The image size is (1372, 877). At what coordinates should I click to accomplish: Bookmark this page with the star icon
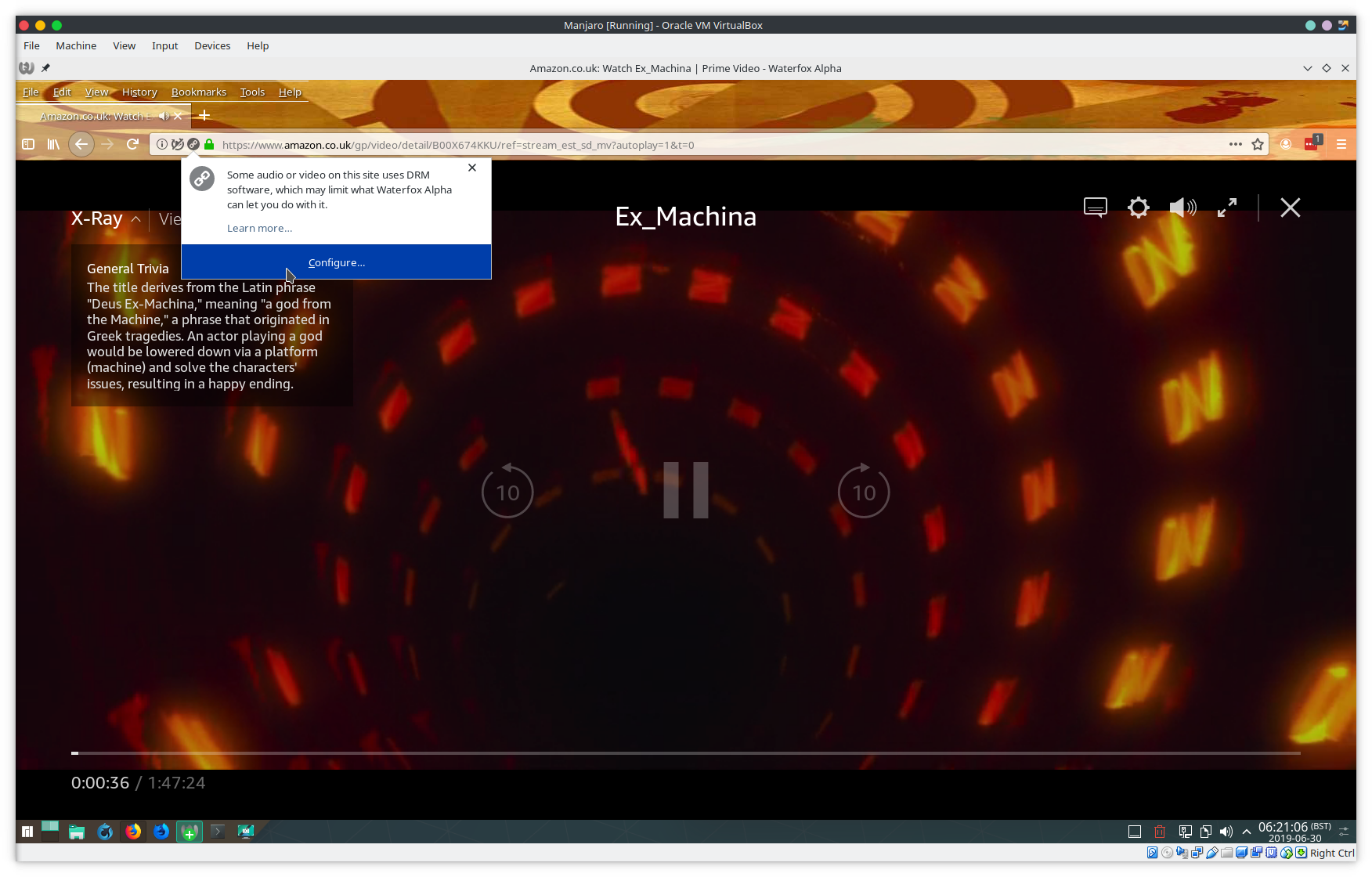(x=1258, y=144)
